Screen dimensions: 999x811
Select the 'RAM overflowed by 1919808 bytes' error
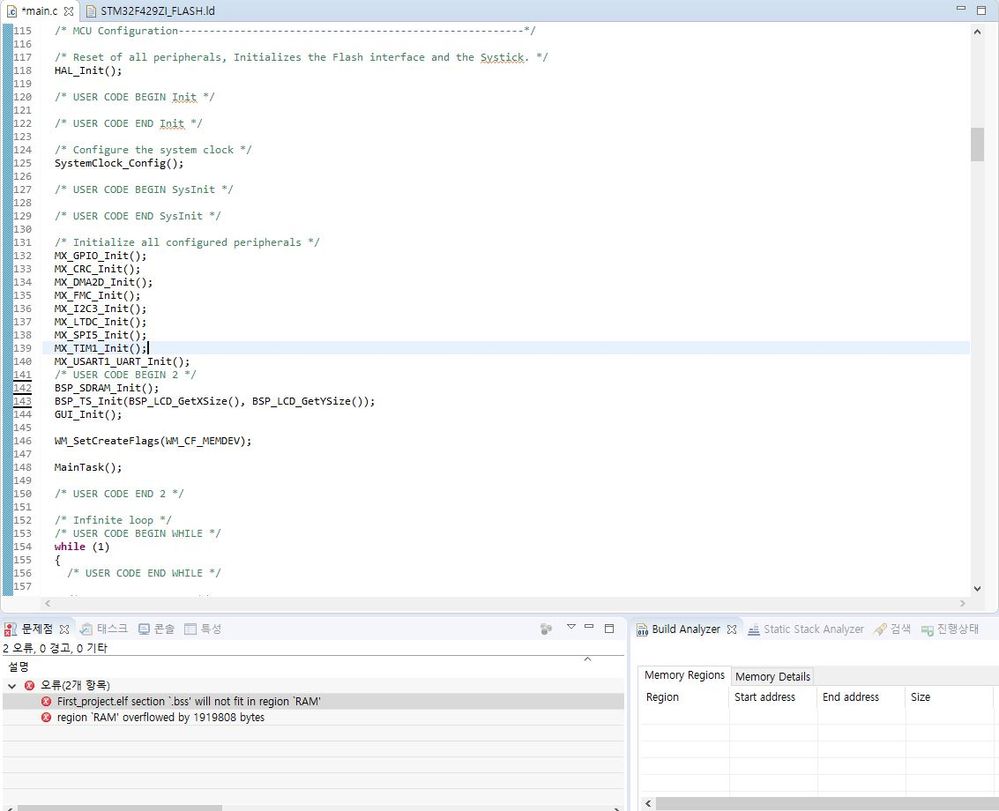pyautogui.click(x=313, y=717)
